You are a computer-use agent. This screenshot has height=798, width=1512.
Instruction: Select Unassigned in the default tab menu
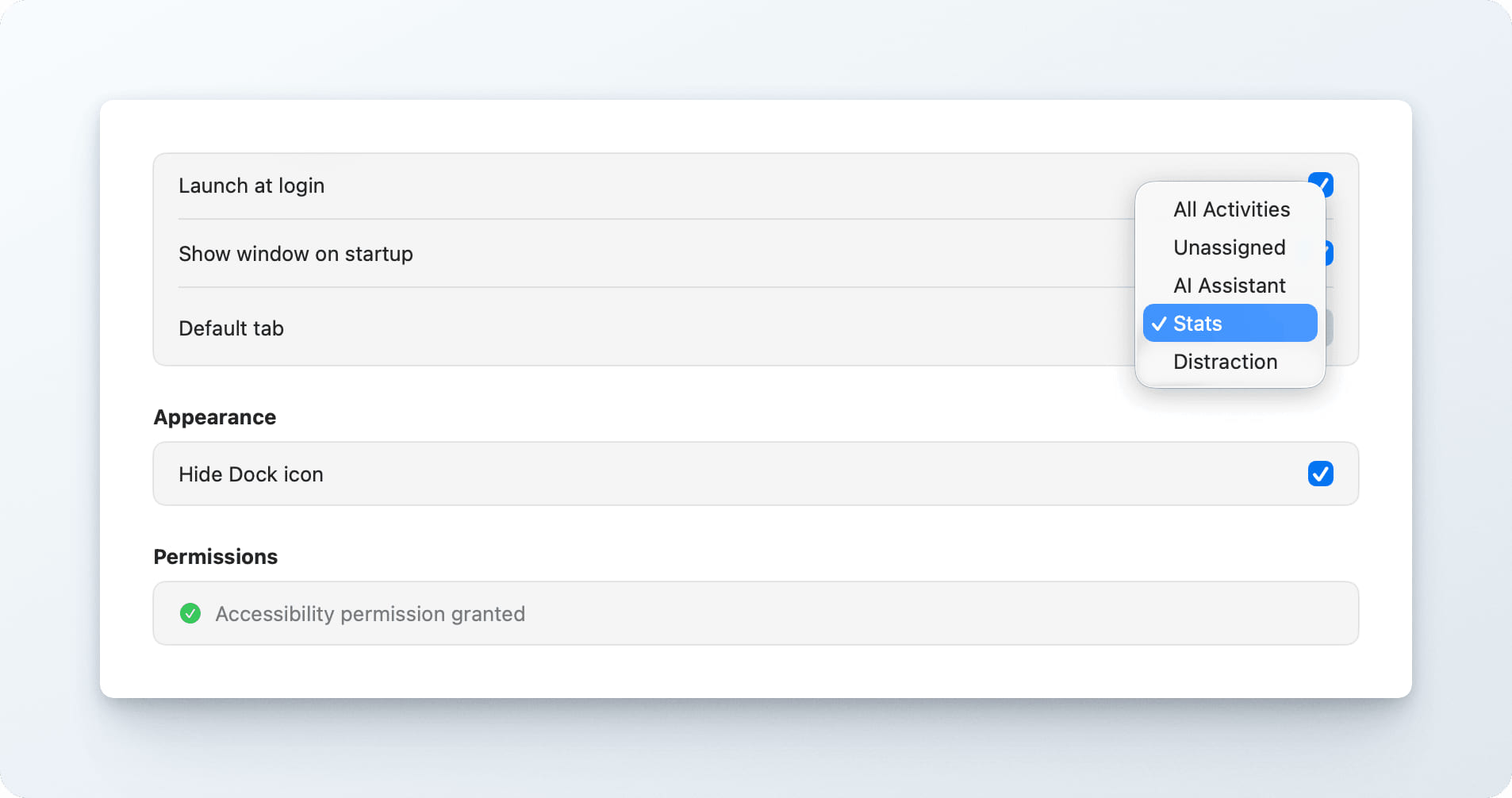tap(1229, 247)
